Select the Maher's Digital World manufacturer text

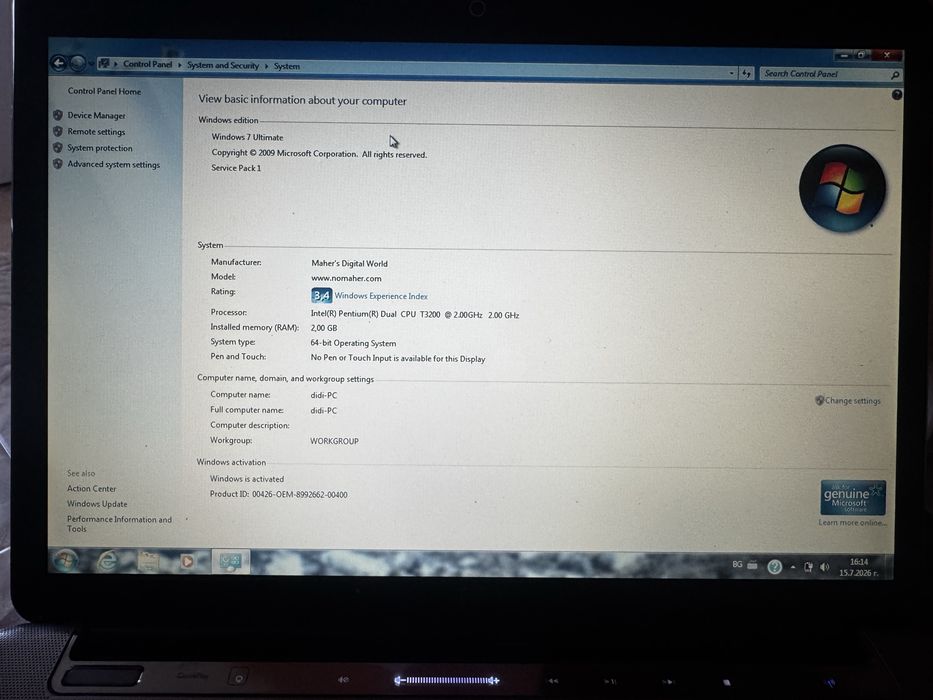click(x=349, y=263)
